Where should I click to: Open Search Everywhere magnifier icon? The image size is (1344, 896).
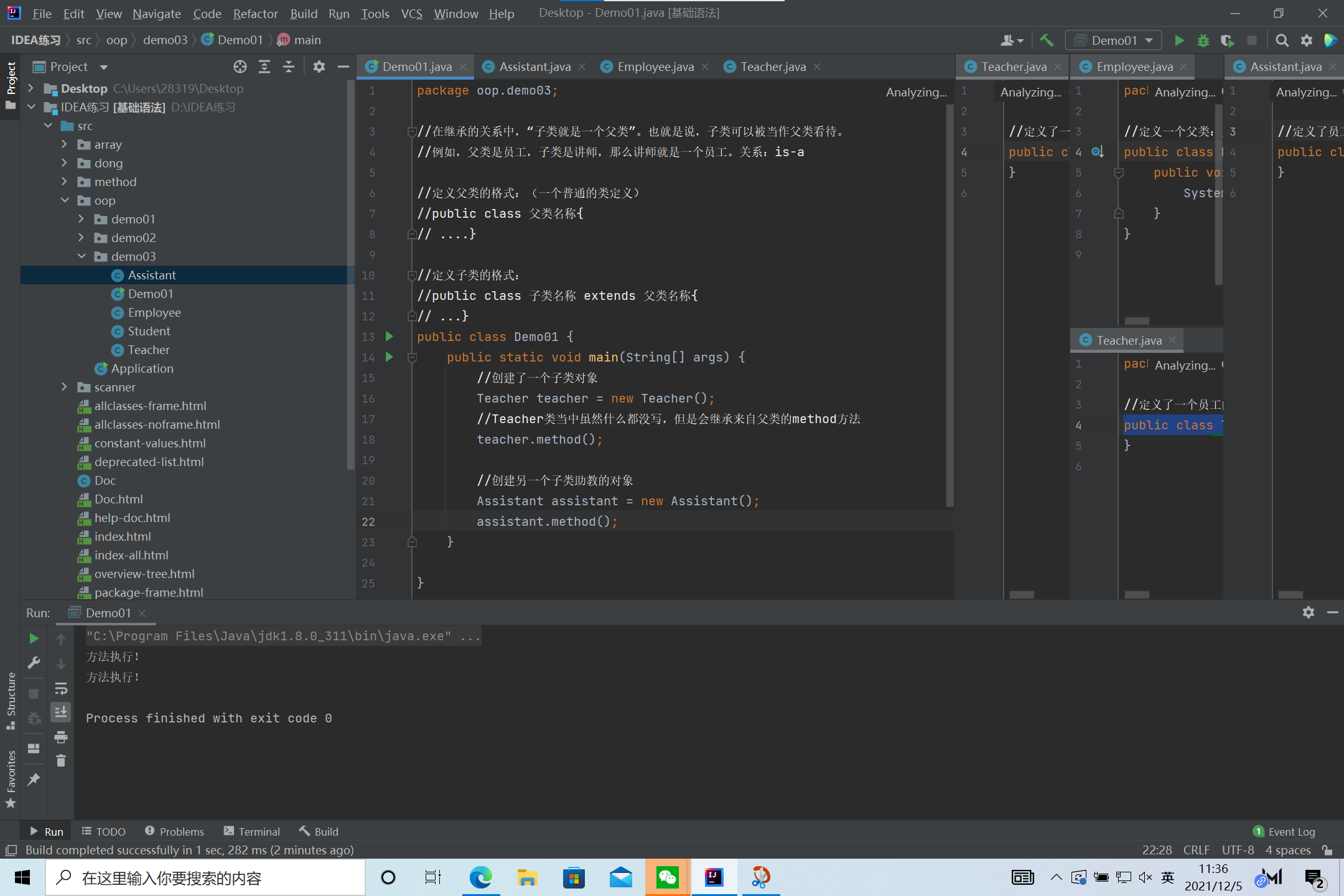[x=1282, y=40]
